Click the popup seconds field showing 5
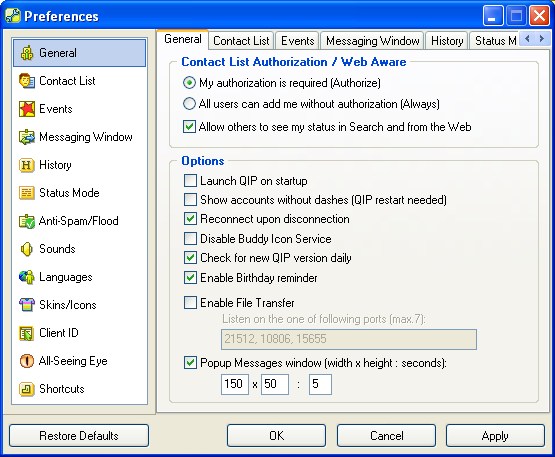The height and width of the screenshot is (457, 555). coord(320,384)
